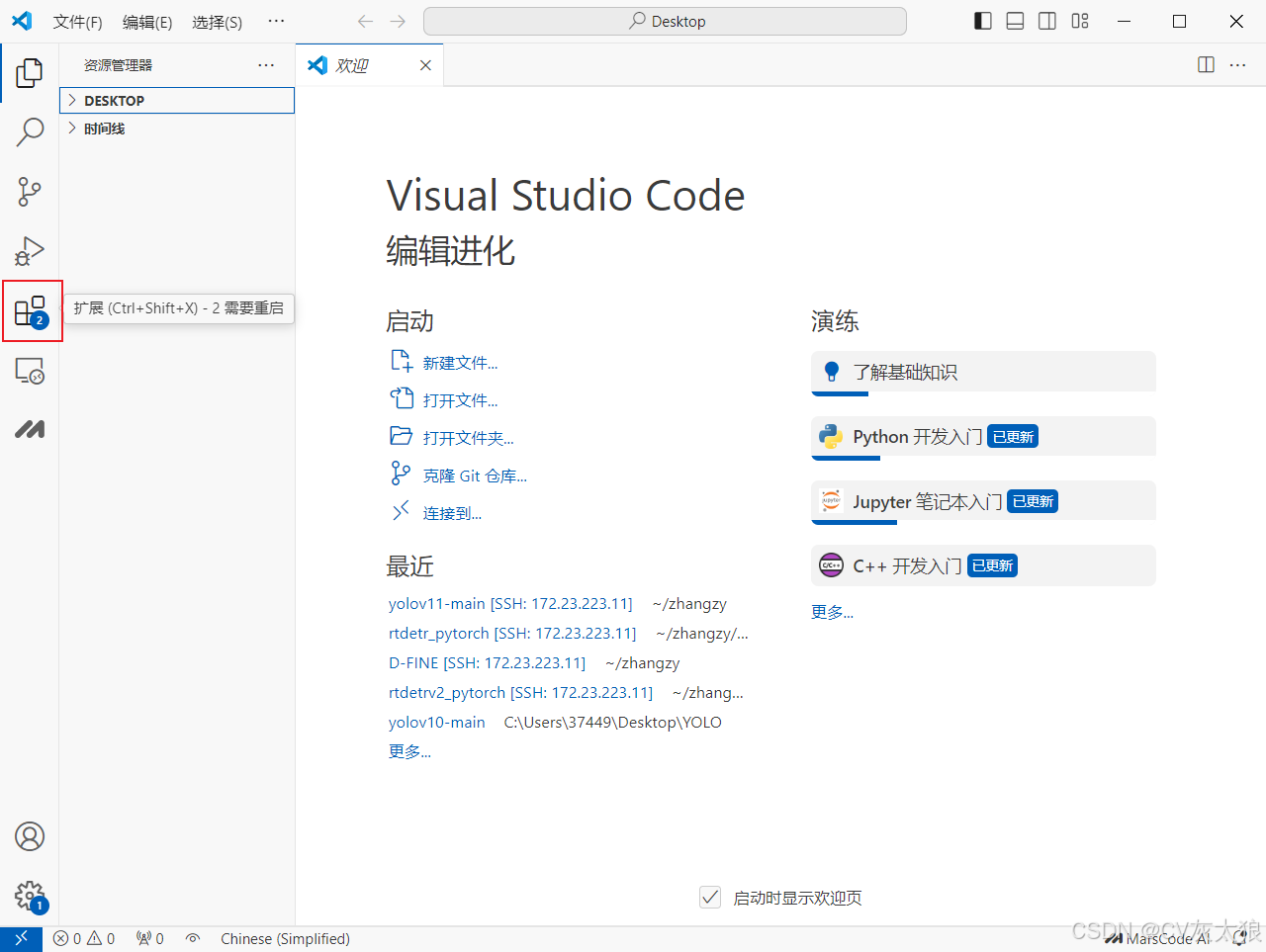Open recent rtdetrv2_pytorch SSH project
Screen dimensions: 1266x952
[521, 692]
